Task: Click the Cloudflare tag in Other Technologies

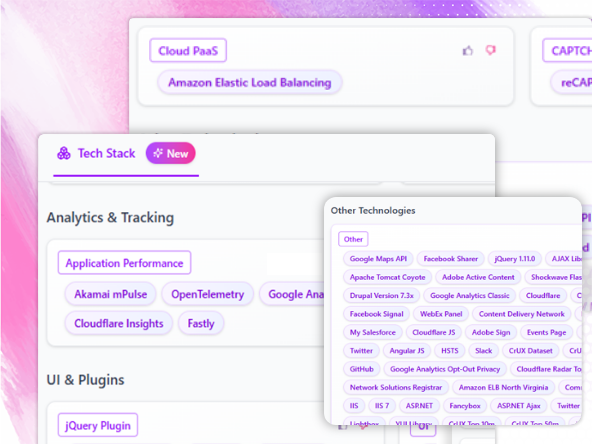Action: point(543,296)
